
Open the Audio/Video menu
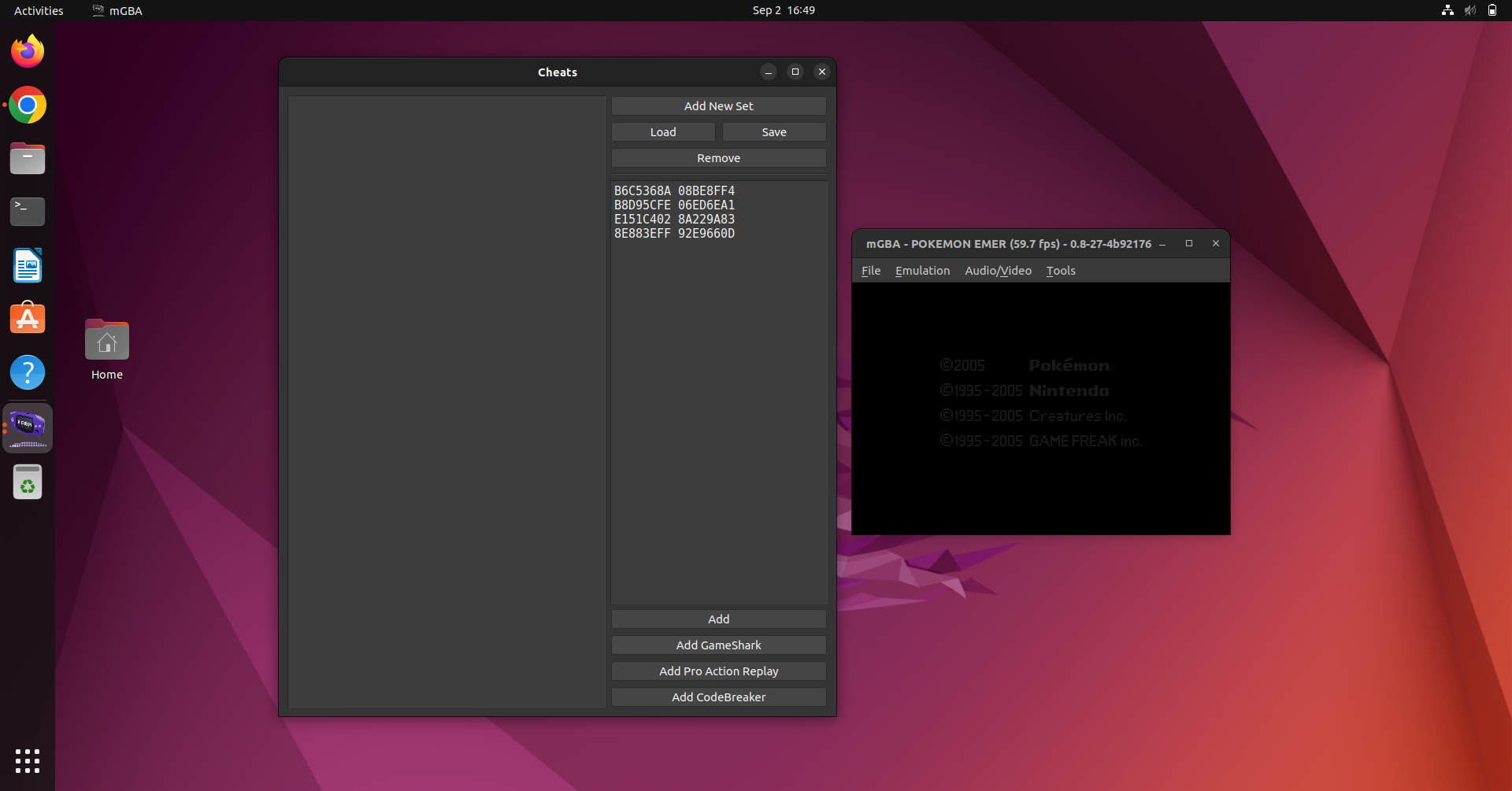point(998,270)
